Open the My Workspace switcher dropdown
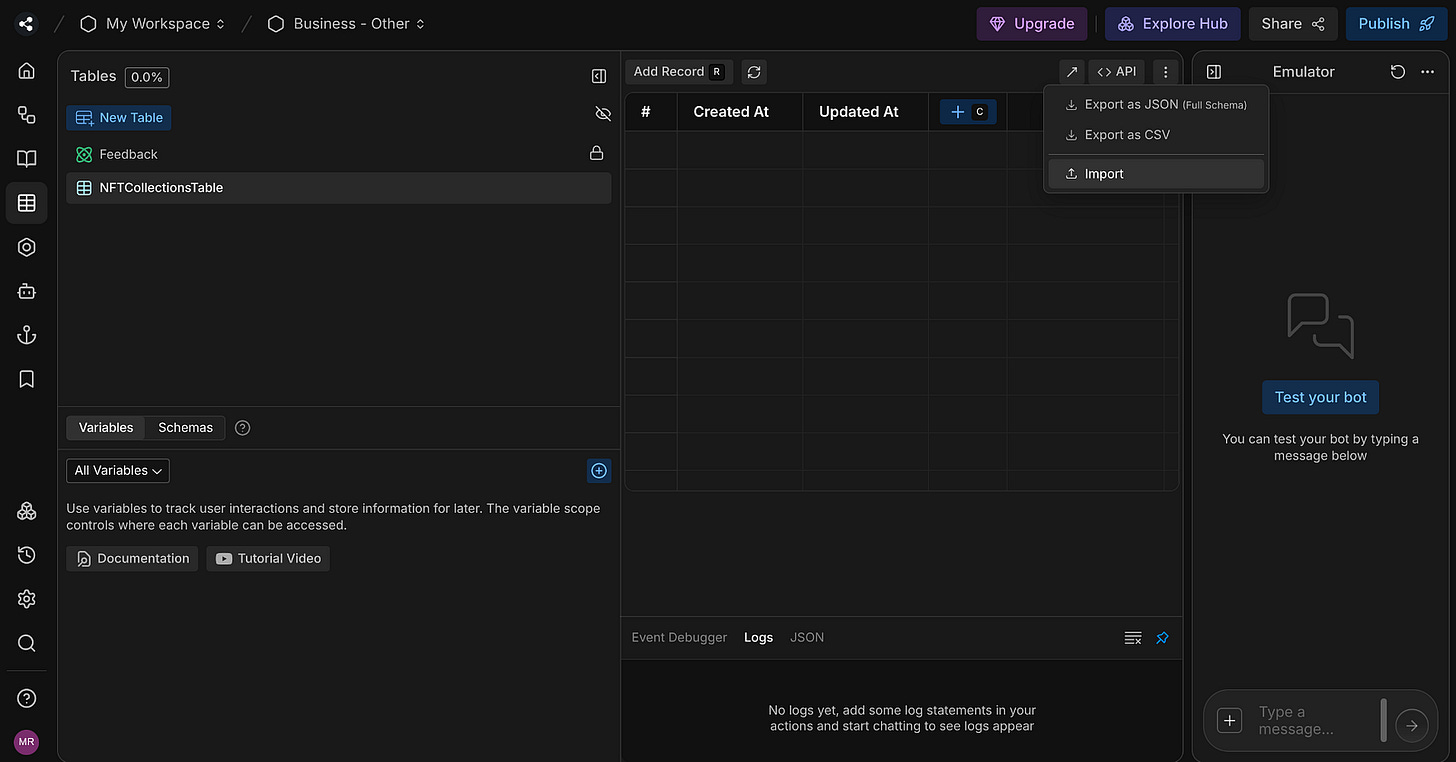Viewport: 1456px width, 762px height. click(x=153, y=24)
